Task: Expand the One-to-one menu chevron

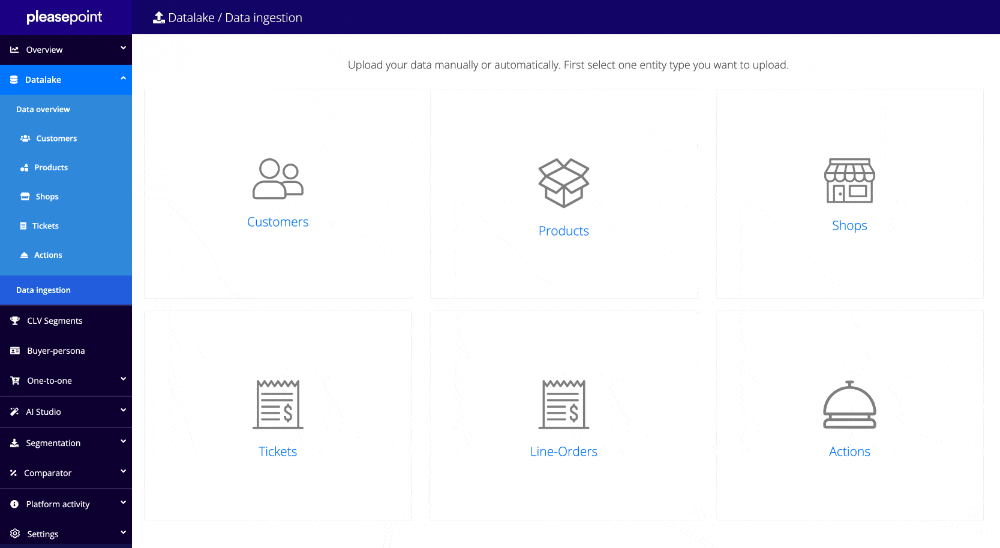Action: coord(123,379)
